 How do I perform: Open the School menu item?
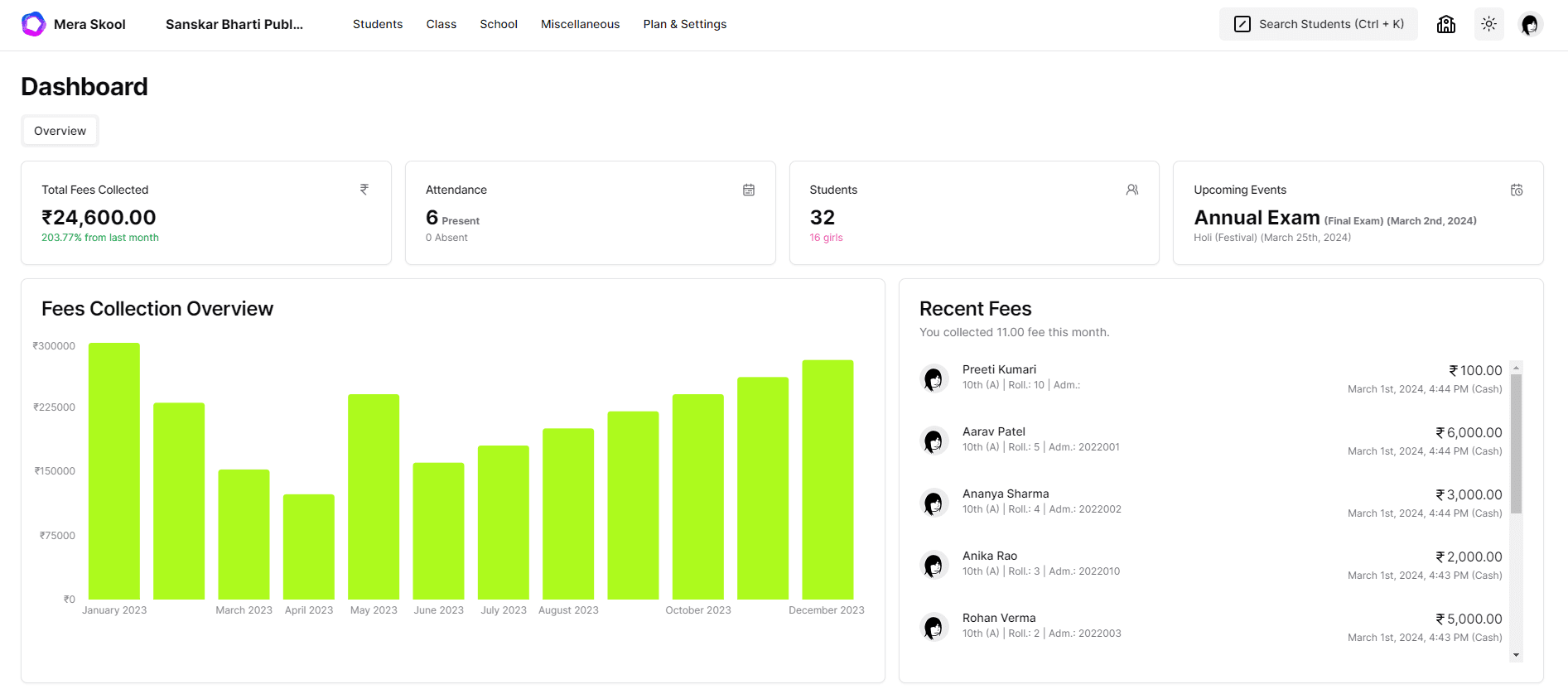click(498, 24)
